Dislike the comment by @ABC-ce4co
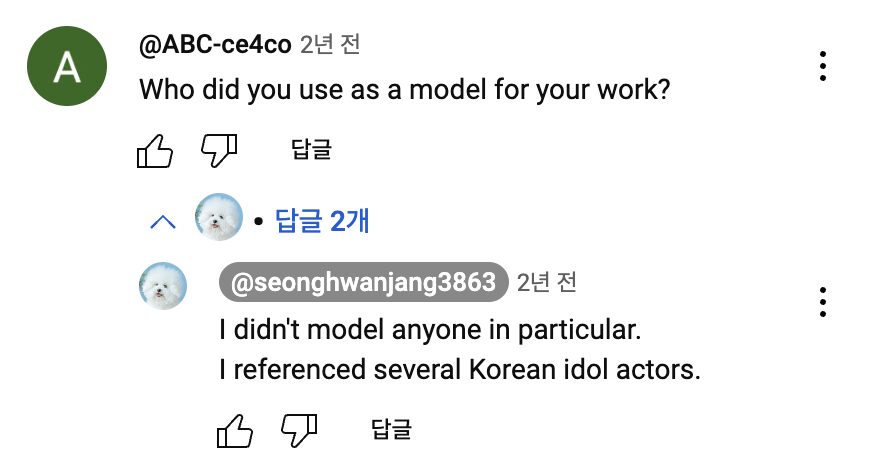The width and height of the screenshot is (892, 466). 218,151
